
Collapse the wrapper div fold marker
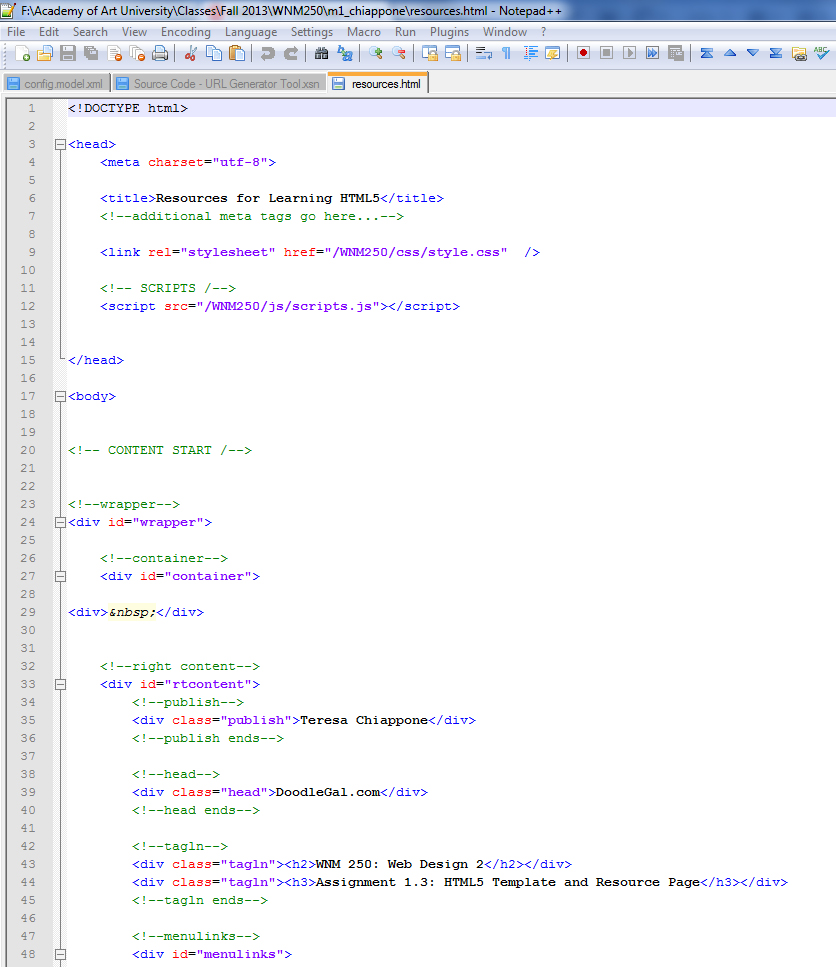click(60, 522)
